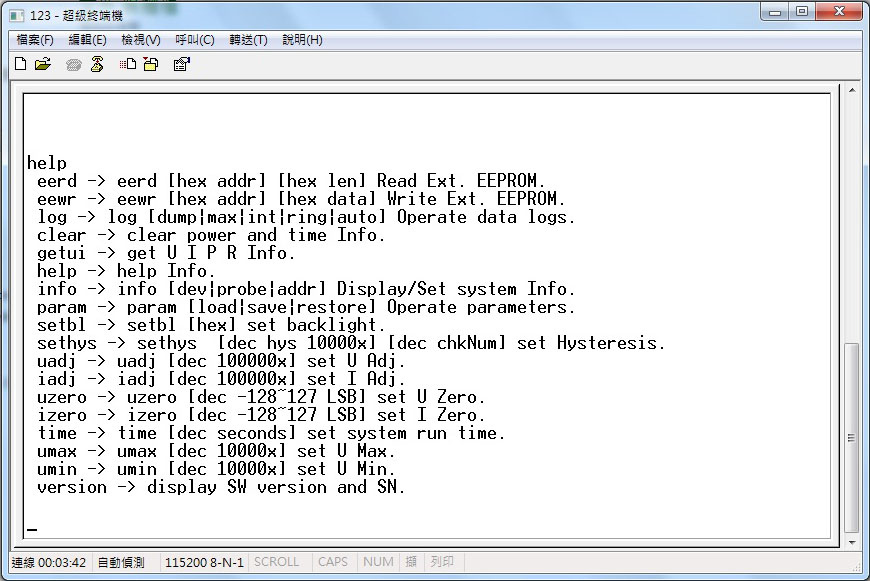Click the 'uzero' set U Zero line

coord(261,397)
